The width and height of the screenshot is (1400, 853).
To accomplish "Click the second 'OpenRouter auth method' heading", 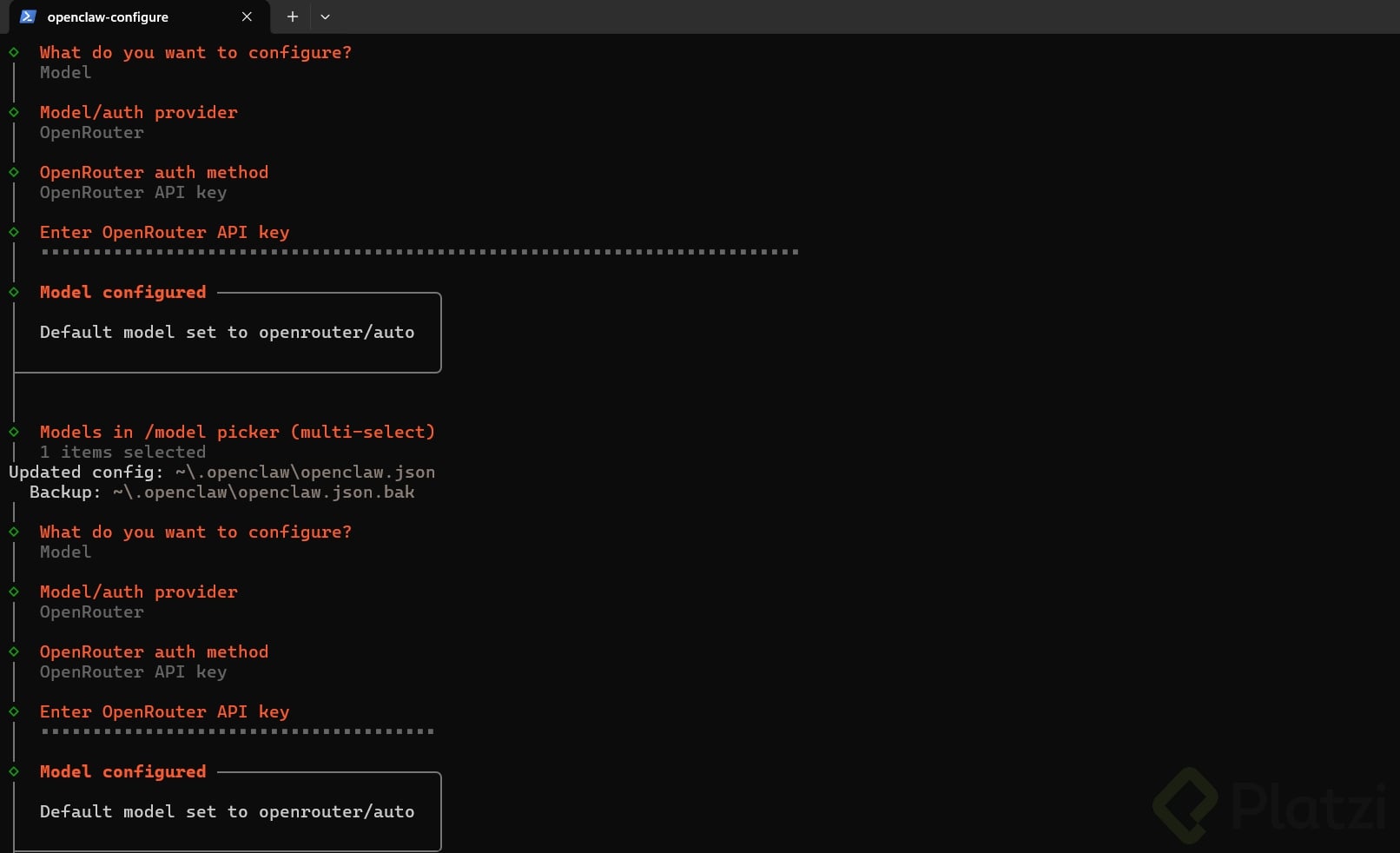I will coord(155,652).
